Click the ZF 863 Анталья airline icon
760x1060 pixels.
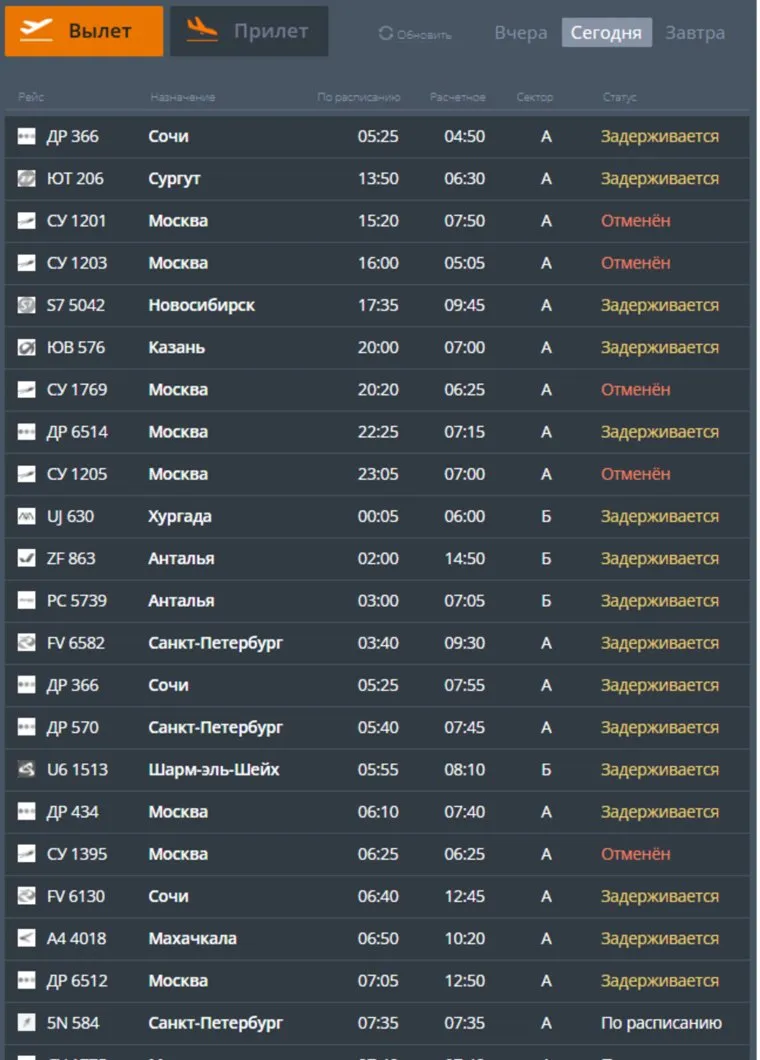pyautogui.click(x=27, y=559)
